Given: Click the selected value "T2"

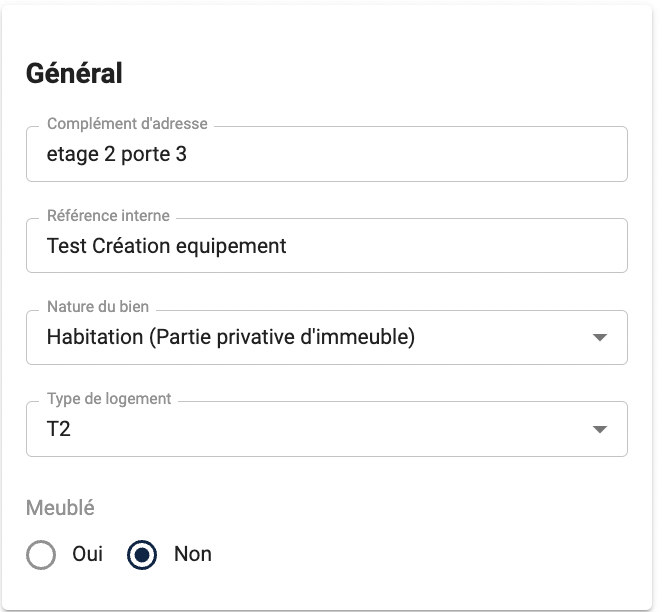Looking at the screenshot, I should pos(58,429).
